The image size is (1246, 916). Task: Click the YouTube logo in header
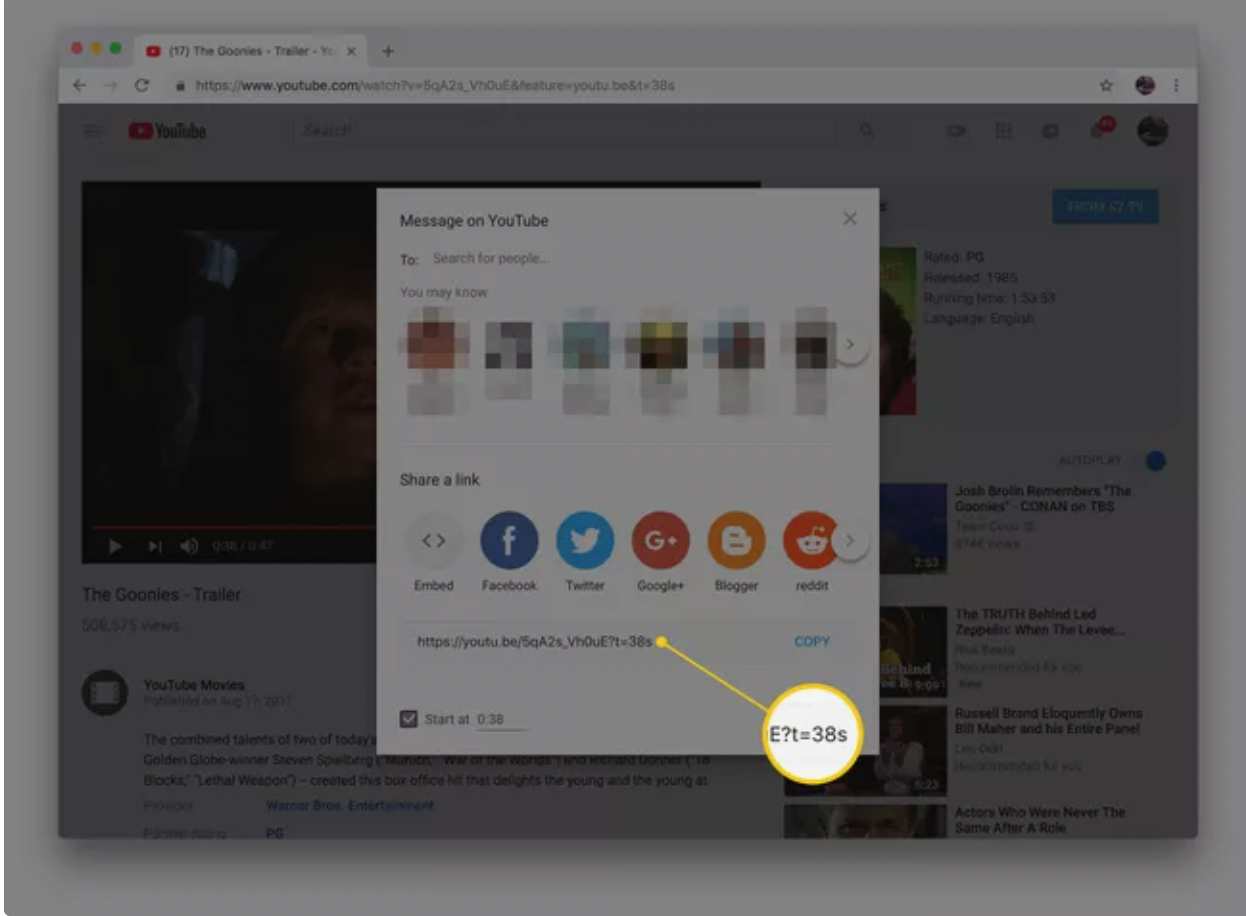167,131
